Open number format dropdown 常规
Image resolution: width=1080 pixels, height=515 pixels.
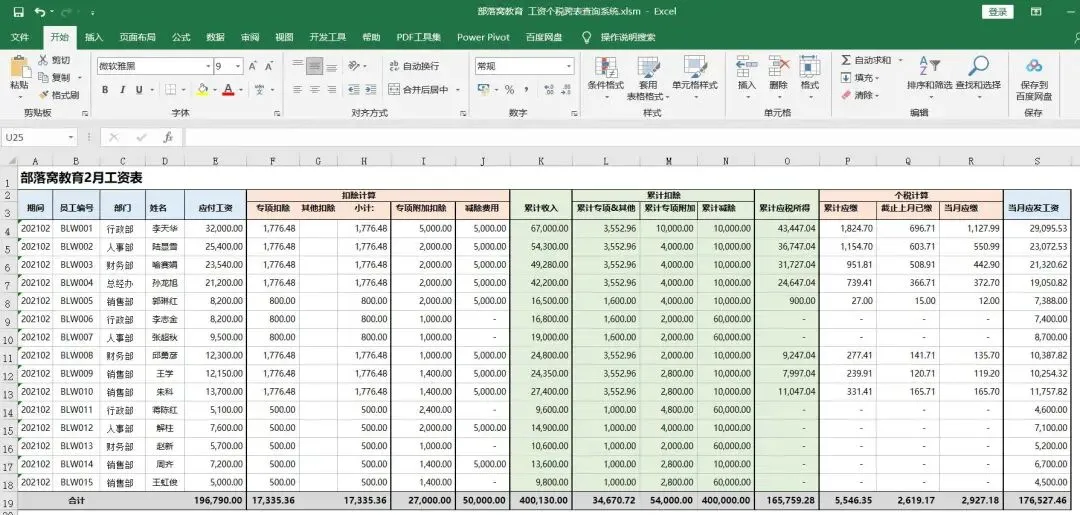click(x=569, y=66)
